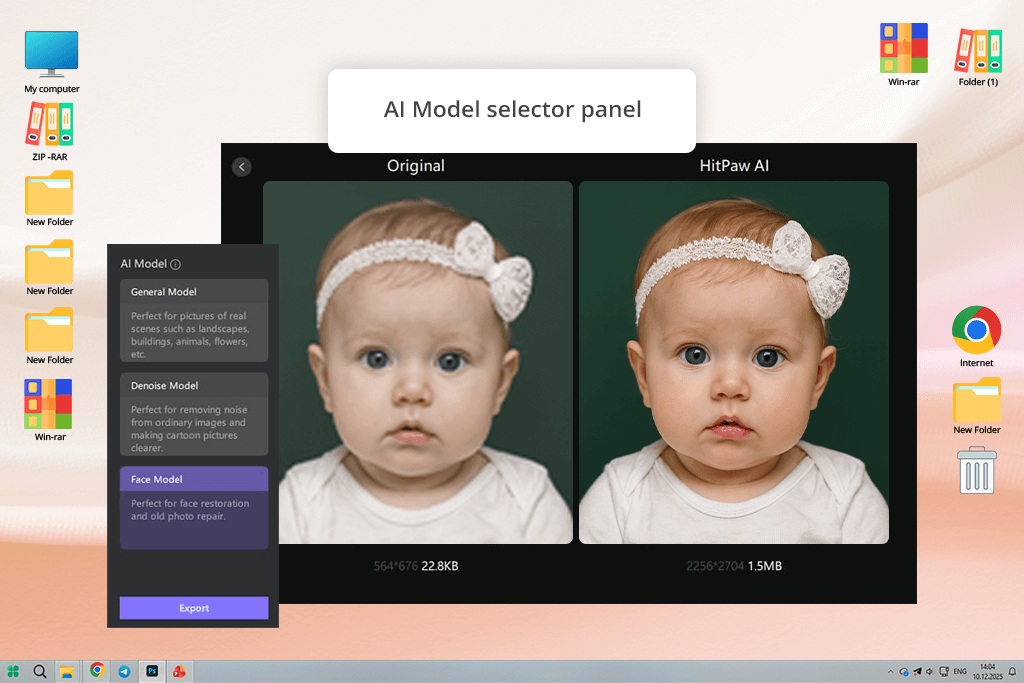Click the cloud sync tray icon
This screenshot has height=683, width=1024.
click(904, 671)
